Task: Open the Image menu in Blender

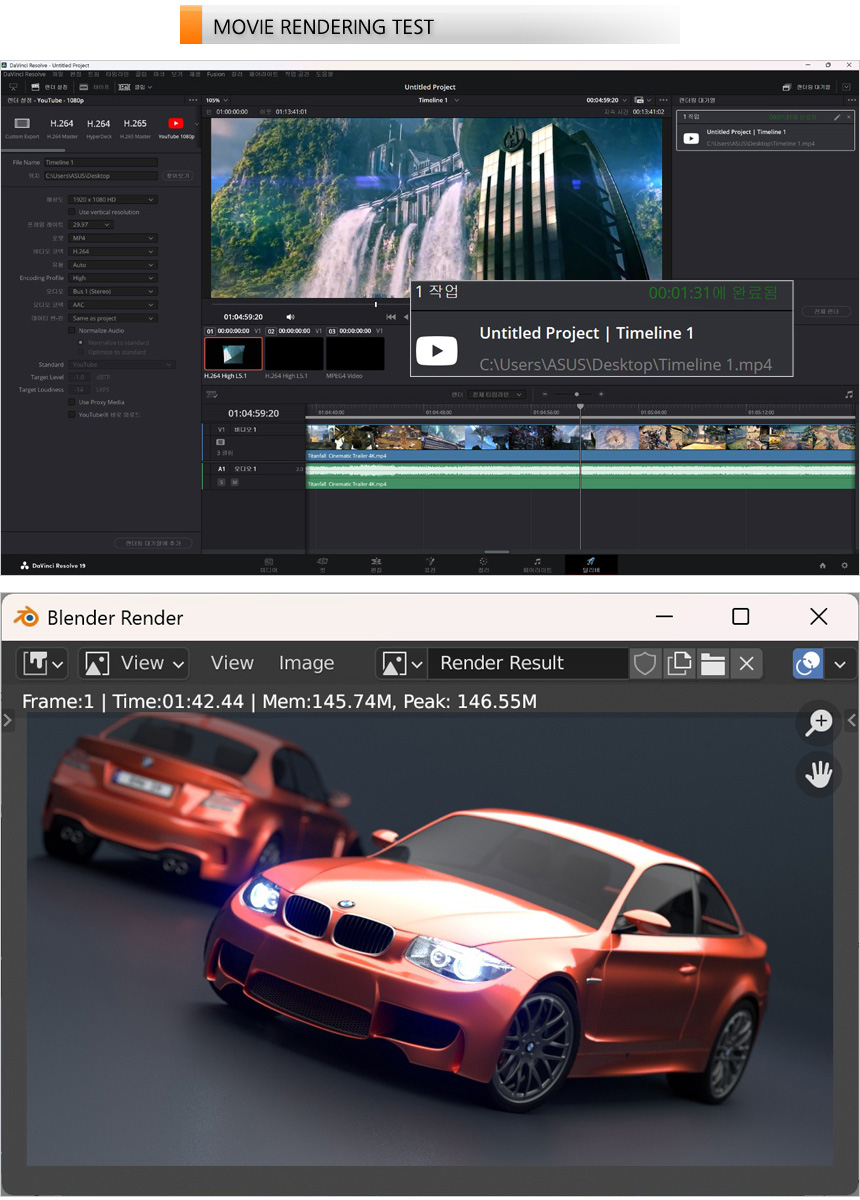Action: point(306,663)
